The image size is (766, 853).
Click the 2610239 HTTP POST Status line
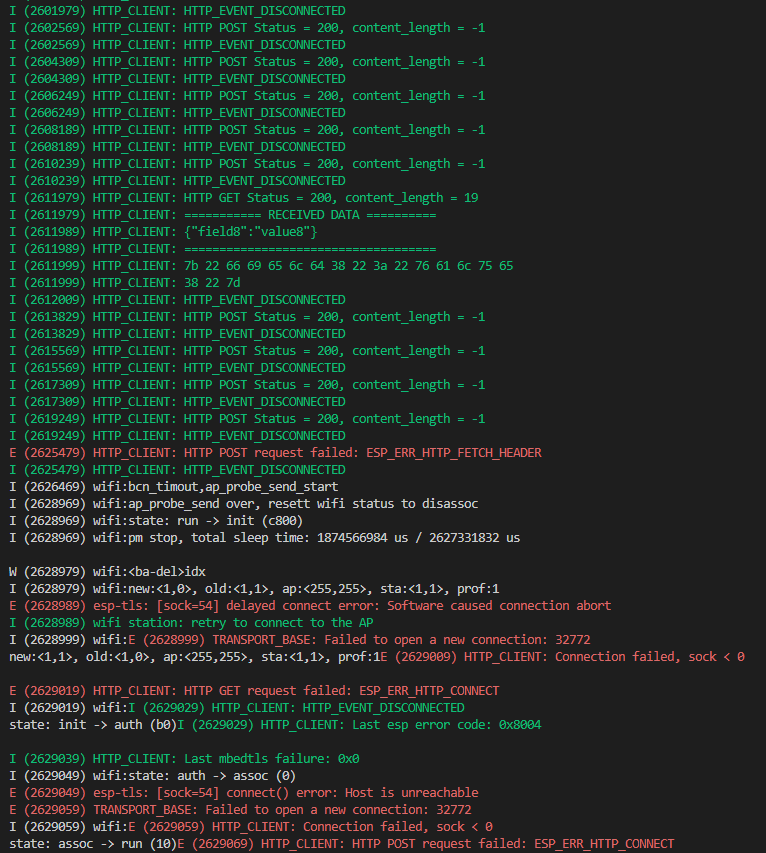[x=247, y=164]
